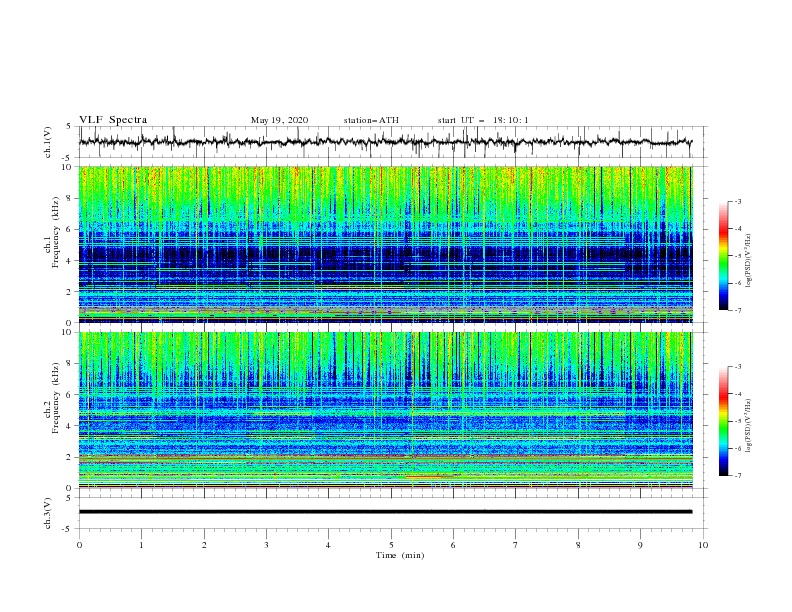Click the 'VLF Spectra' title text
Image resolution: width=792 pixels, height=612 pixels.
pos(113,120)
